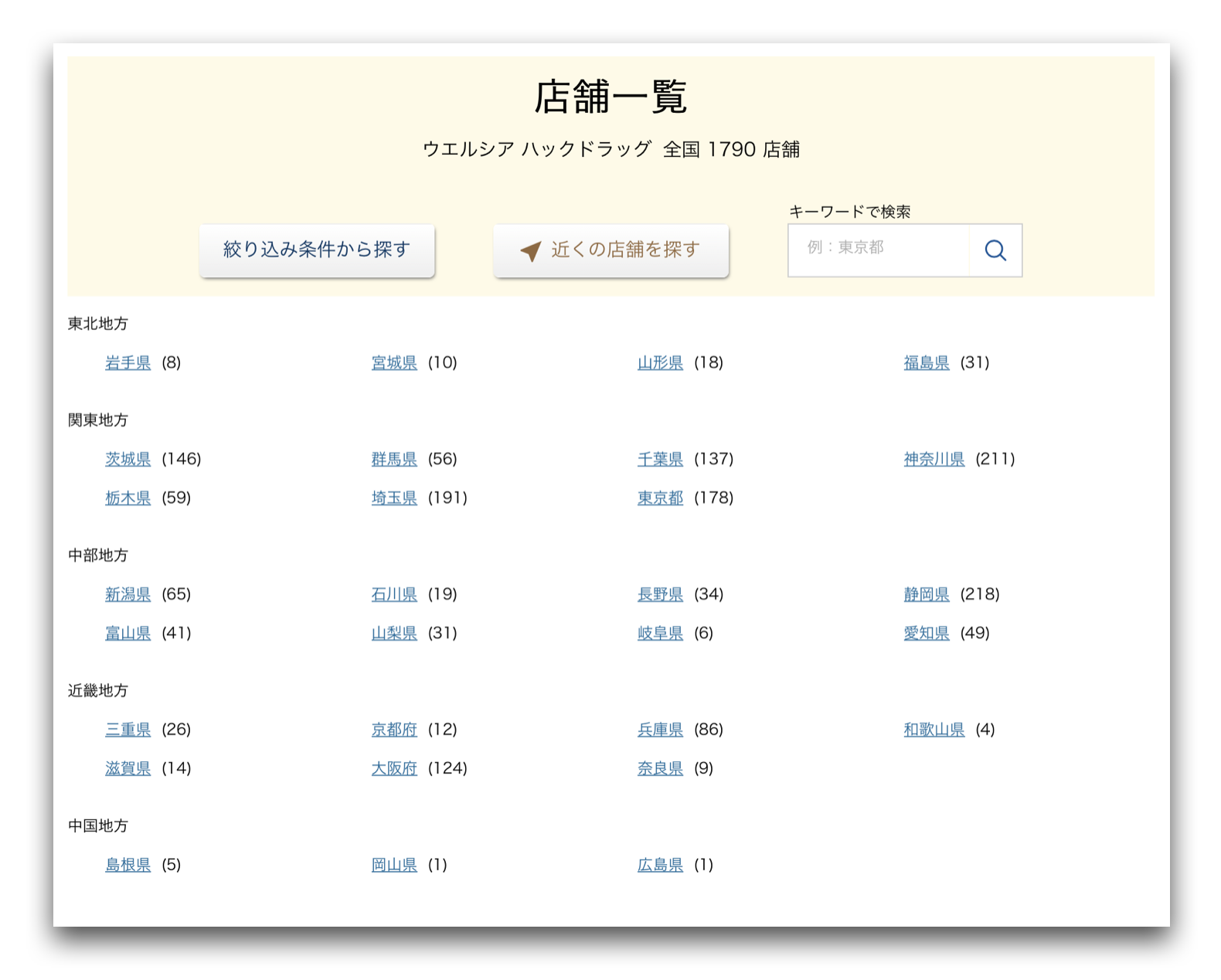This screenshot has height=980, width=1221.
Task: Select the 兵庫県 link
Action: click(x=660, y=730)
